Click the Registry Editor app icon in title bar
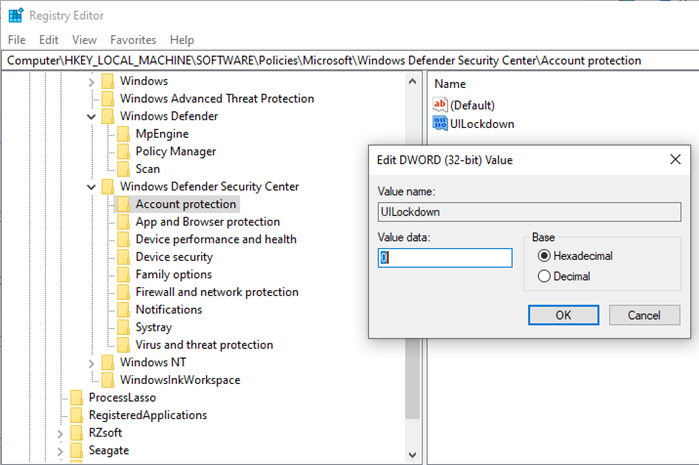This screenshot has width=699, height=465. (x=16, y=15)
